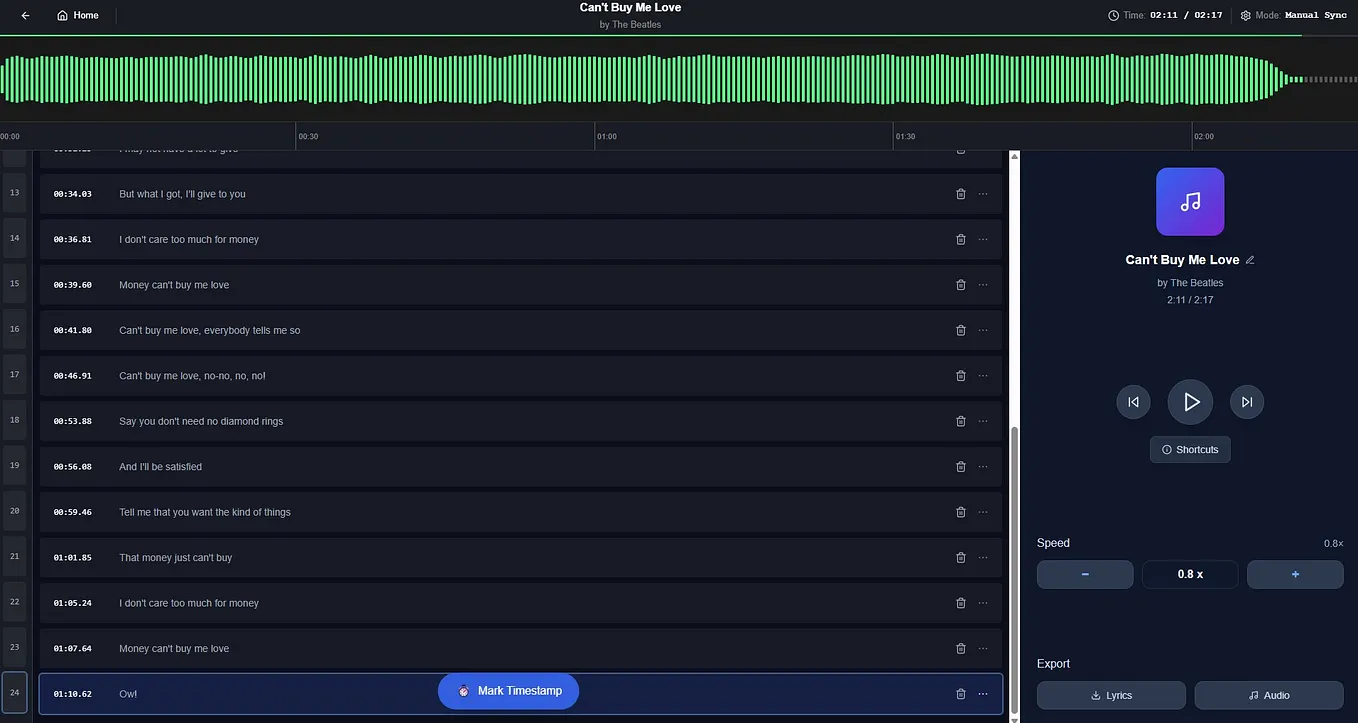This screenshot has width=1358, height=723.
Task: Edit the song title using the pencil icon
Action: coord(1250,259)
